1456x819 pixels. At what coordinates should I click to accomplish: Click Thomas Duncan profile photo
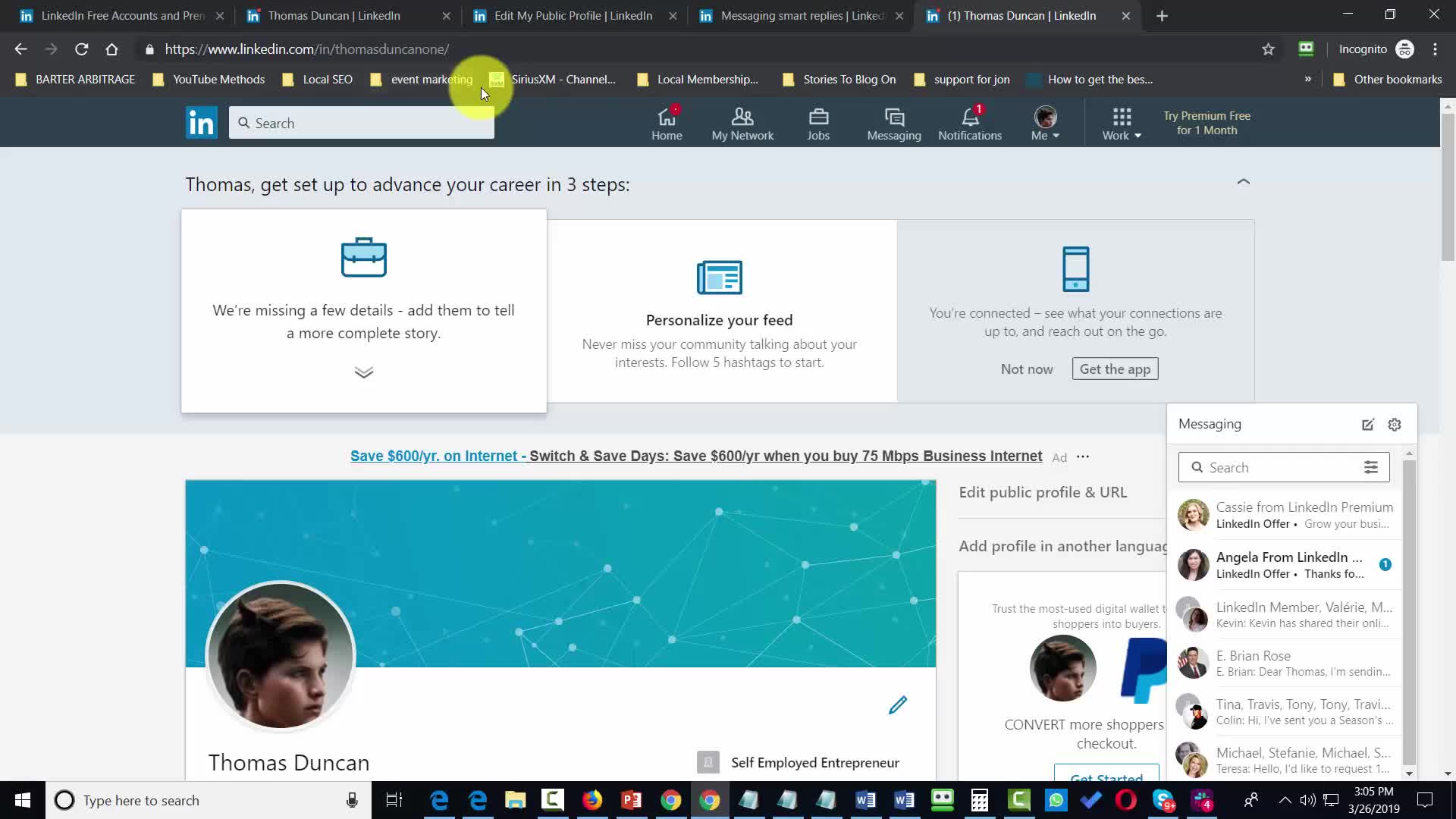point(281,656)
